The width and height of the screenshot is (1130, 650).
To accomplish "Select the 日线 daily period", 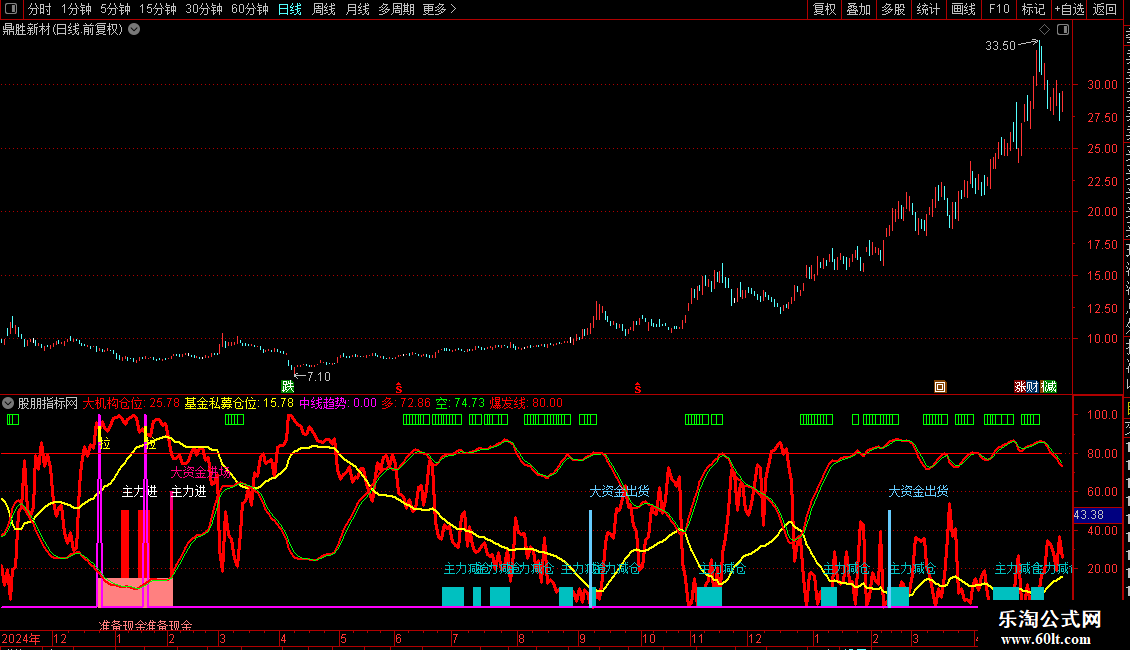I will pos(290,9).
